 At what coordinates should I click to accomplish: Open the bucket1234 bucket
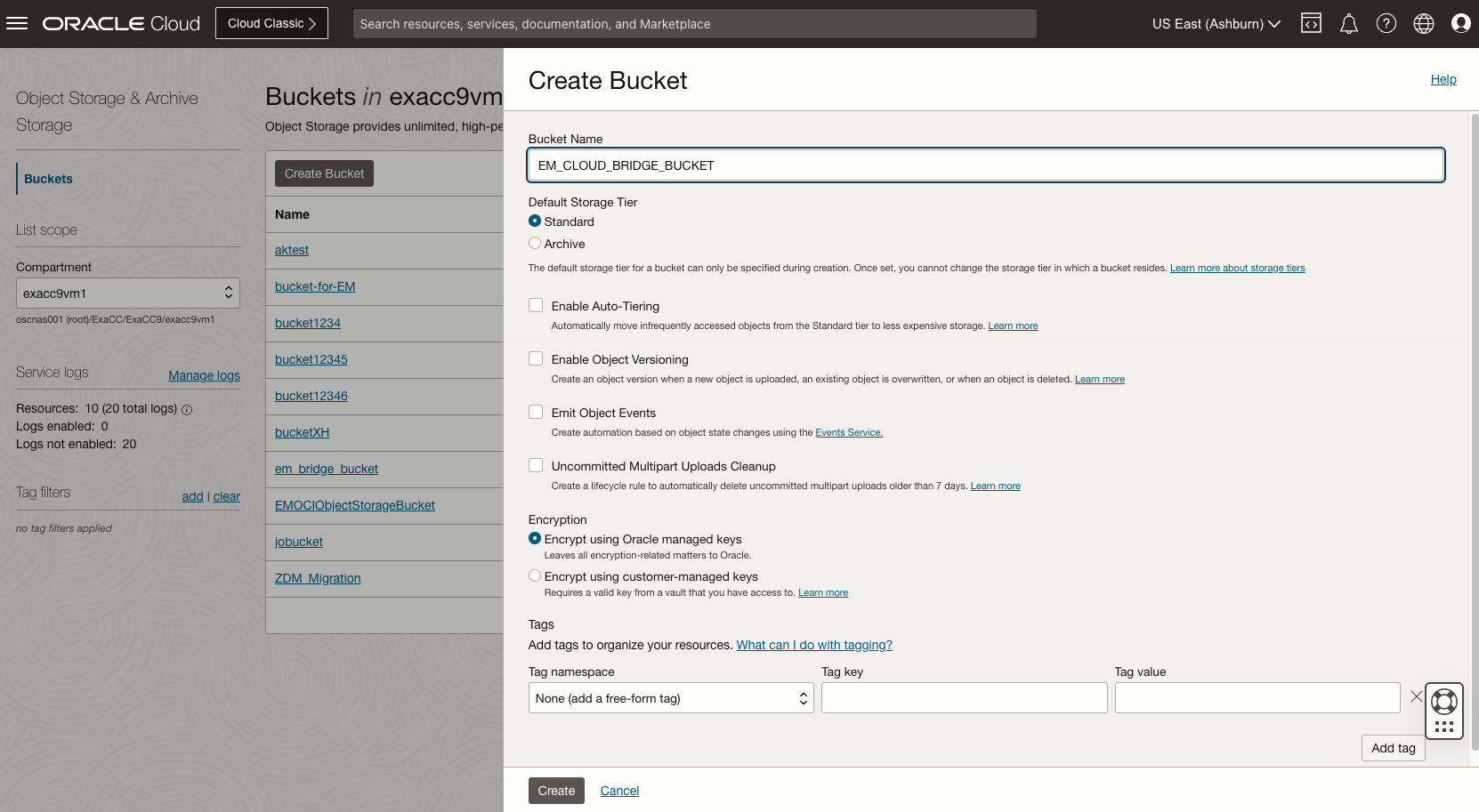(307, 323)
